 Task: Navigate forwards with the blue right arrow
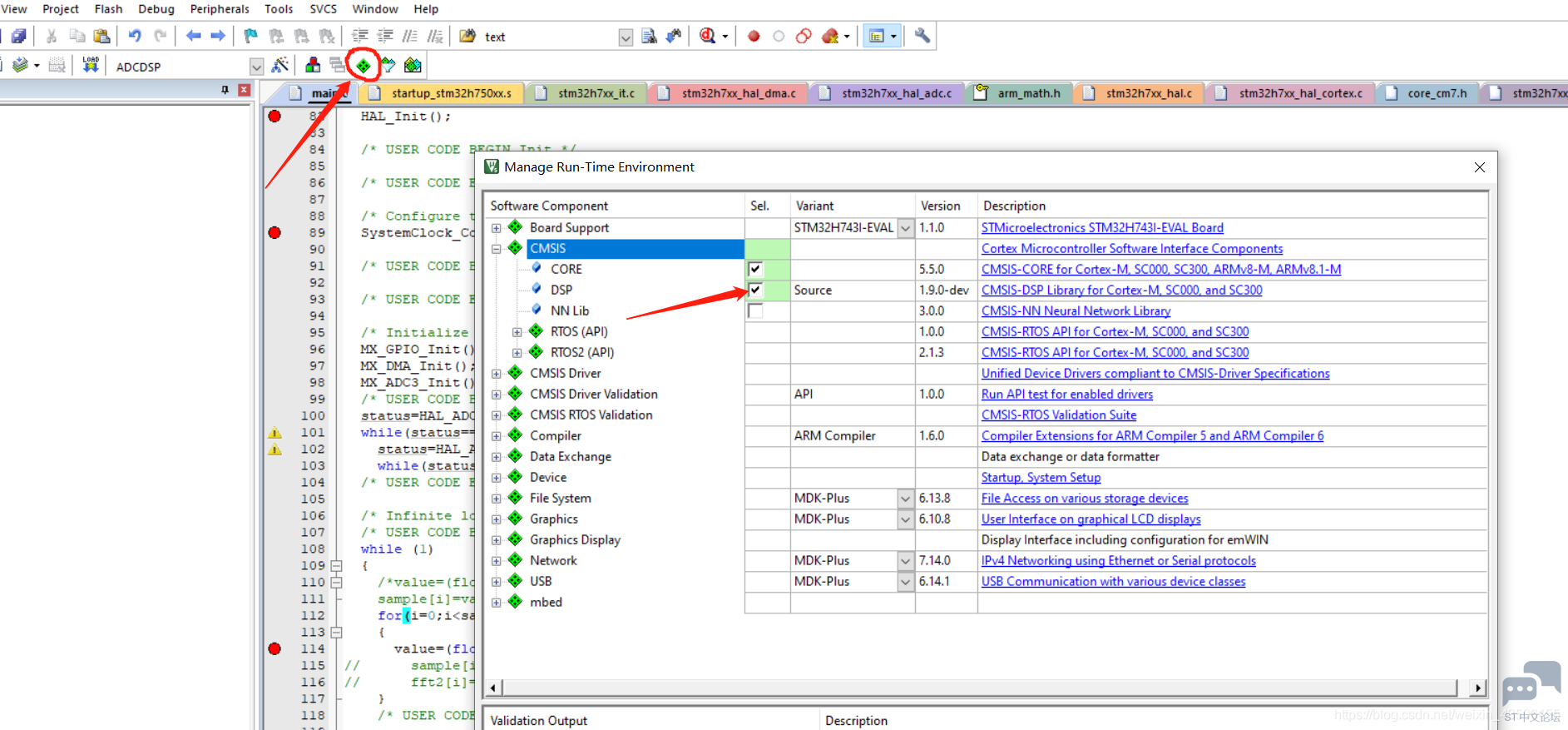pos(218,36)
